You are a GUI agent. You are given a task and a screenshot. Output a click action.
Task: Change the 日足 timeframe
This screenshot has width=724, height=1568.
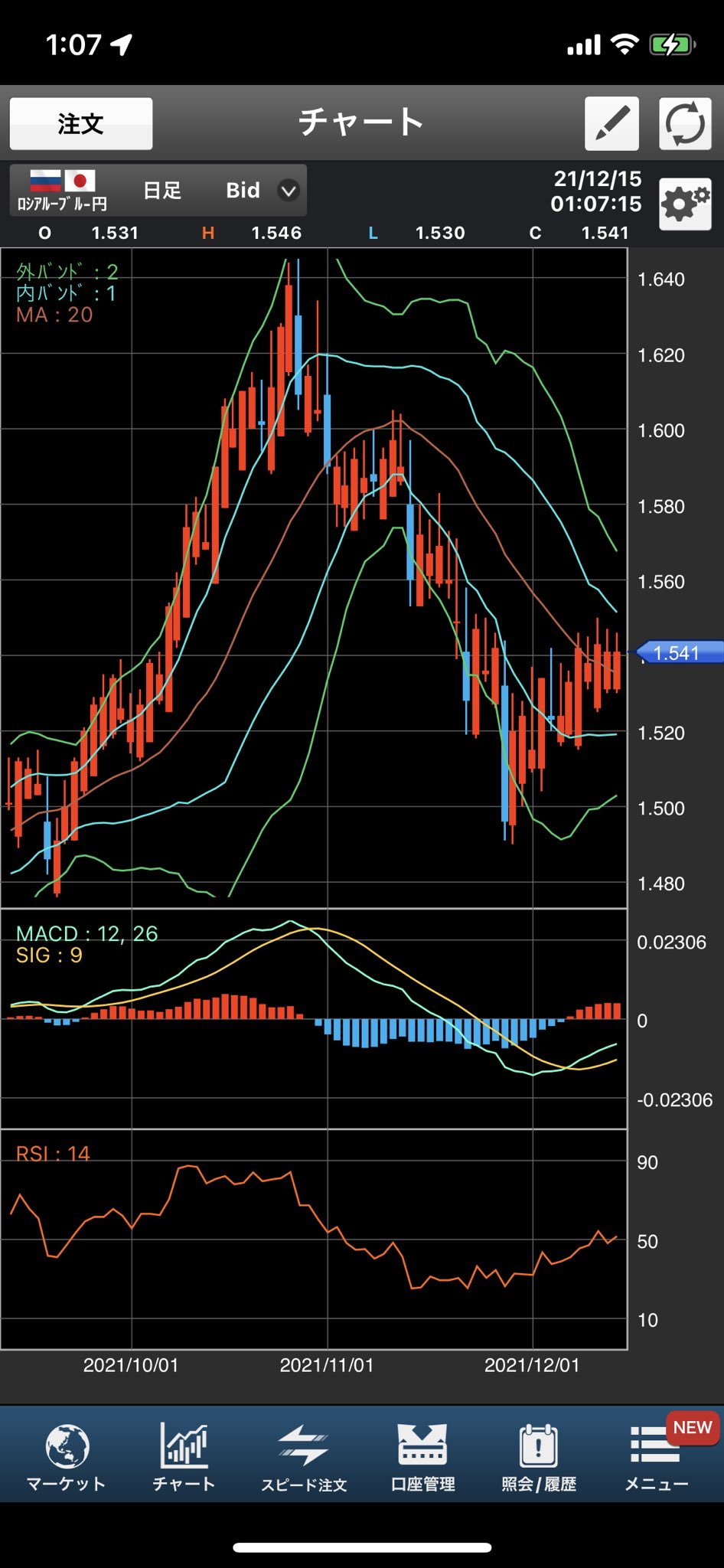point(162,191)
